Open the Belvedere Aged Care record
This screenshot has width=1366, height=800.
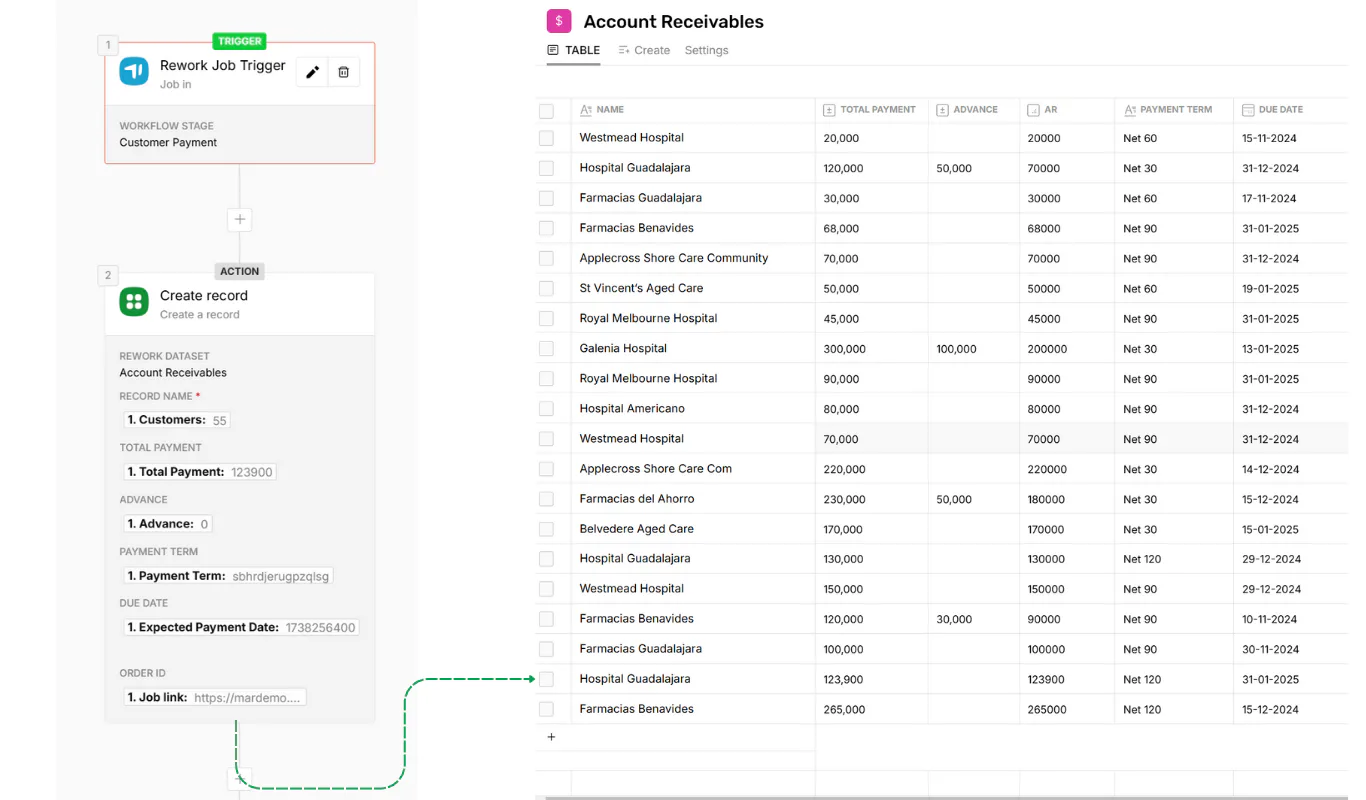[636, 529]
